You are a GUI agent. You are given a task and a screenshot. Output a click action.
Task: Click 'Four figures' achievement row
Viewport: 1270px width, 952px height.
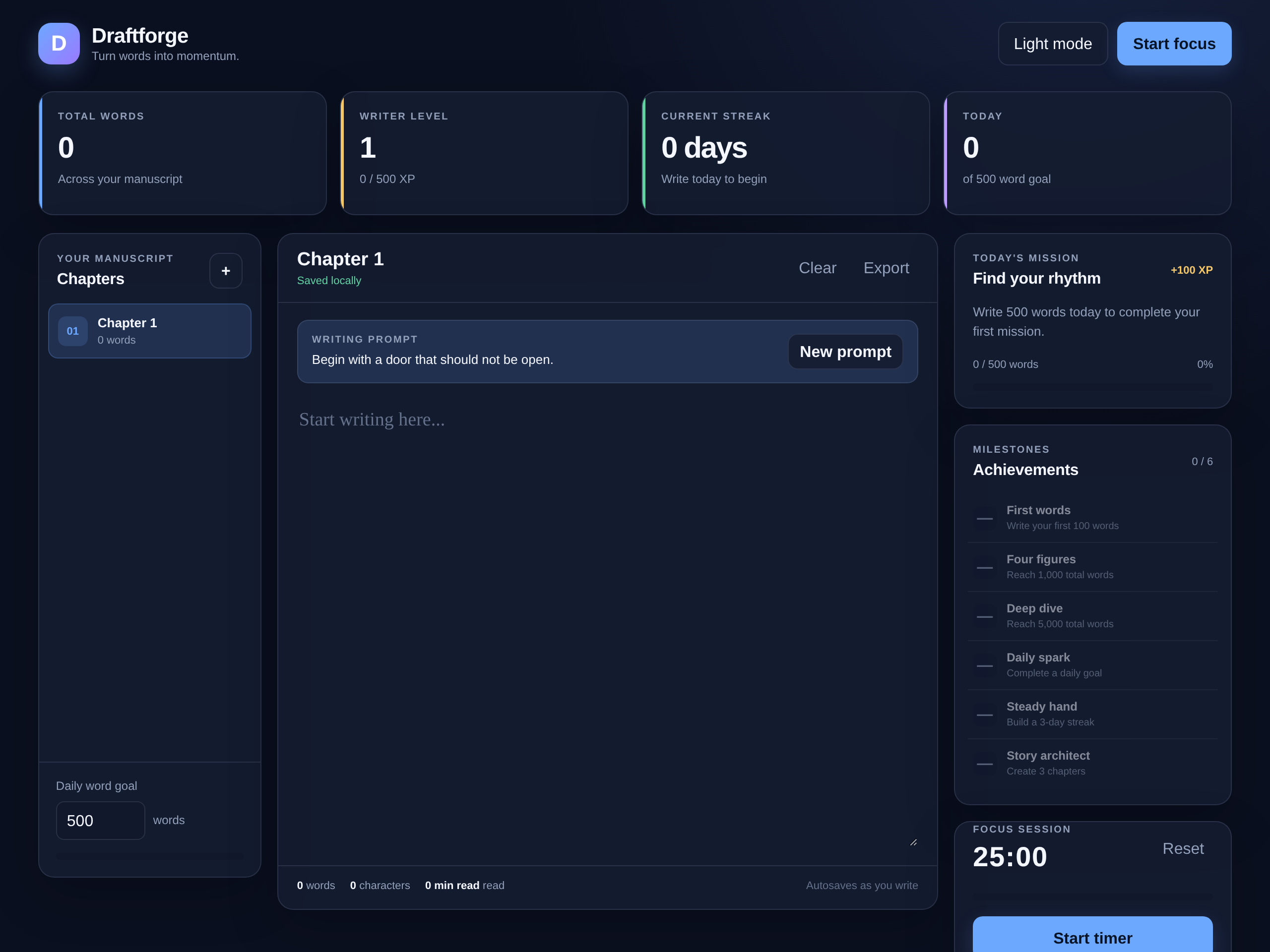pyautogui.click(x=1092, y=567)
